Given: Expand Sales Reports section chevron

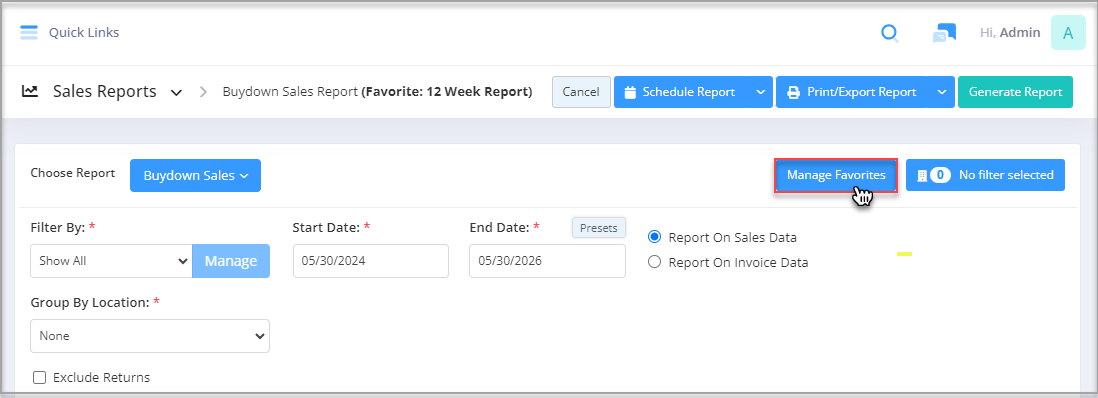Looking at the screenshot, I should click(x=177, y=92).
